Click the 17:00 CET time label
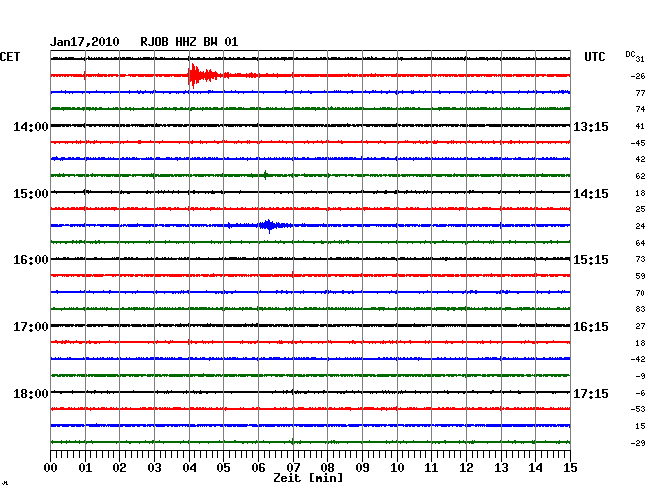Screen dimensions: 650x494 click(x=31, y=327)
